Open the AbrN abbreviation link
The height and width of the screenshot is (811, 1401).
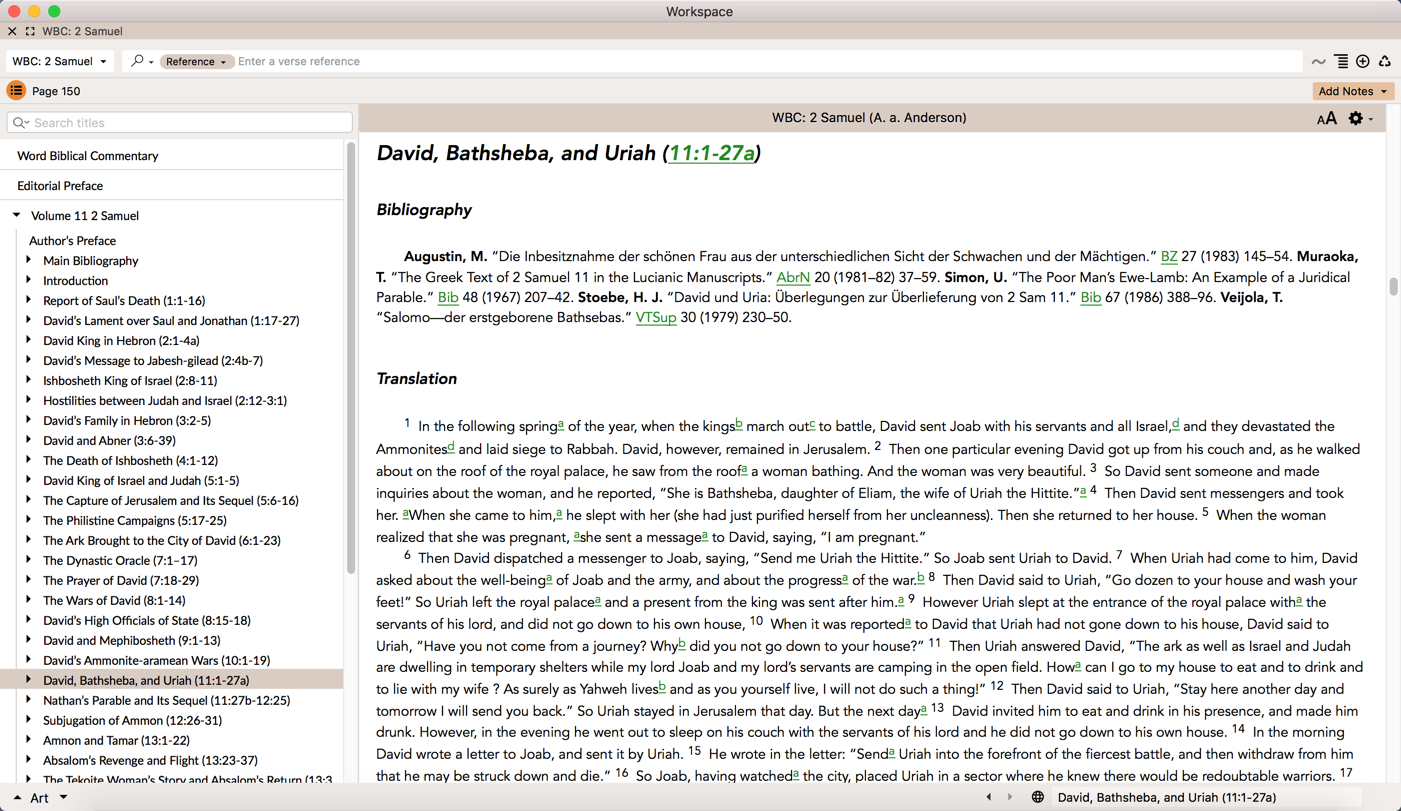tap(793, 277)
